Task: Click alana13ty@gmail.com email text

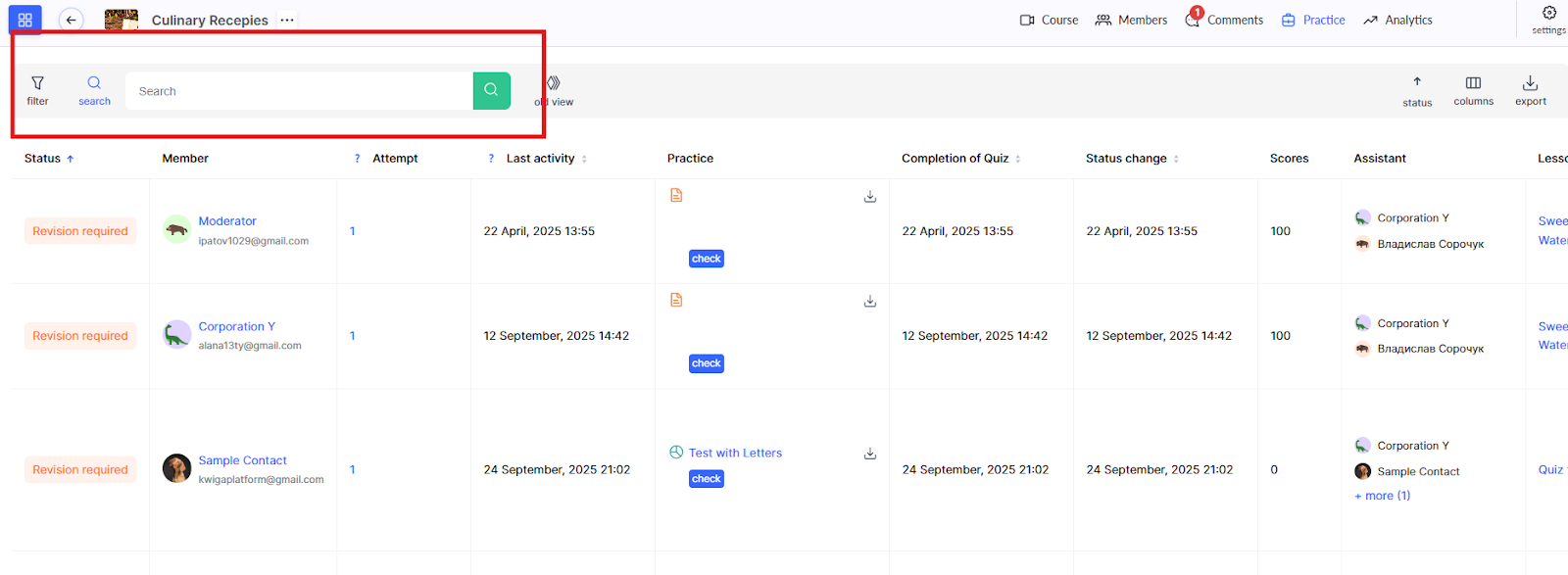Action: coord(250,346)
